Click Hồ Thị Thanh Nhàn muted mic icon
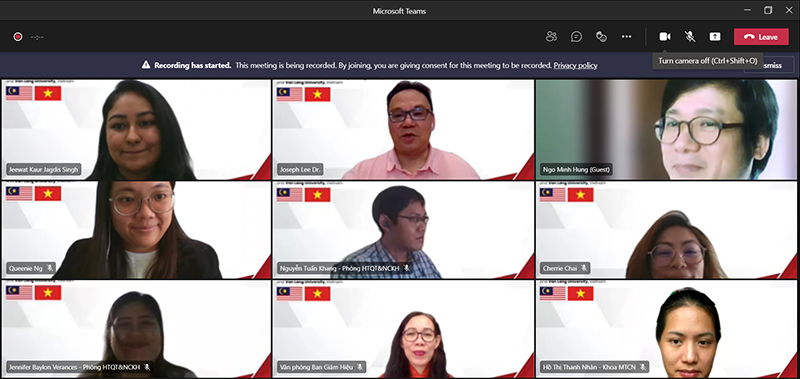Image resolution: width=800 pixels, height=379 pixels. [x=643, y=367]
